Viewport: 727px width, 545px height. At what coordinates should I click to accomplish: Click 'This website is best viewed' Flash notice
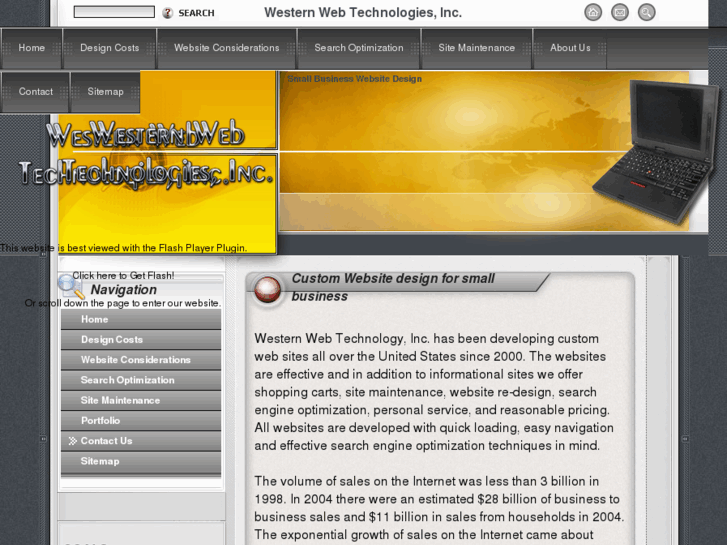pyautogui.click(x=123, y=248)
